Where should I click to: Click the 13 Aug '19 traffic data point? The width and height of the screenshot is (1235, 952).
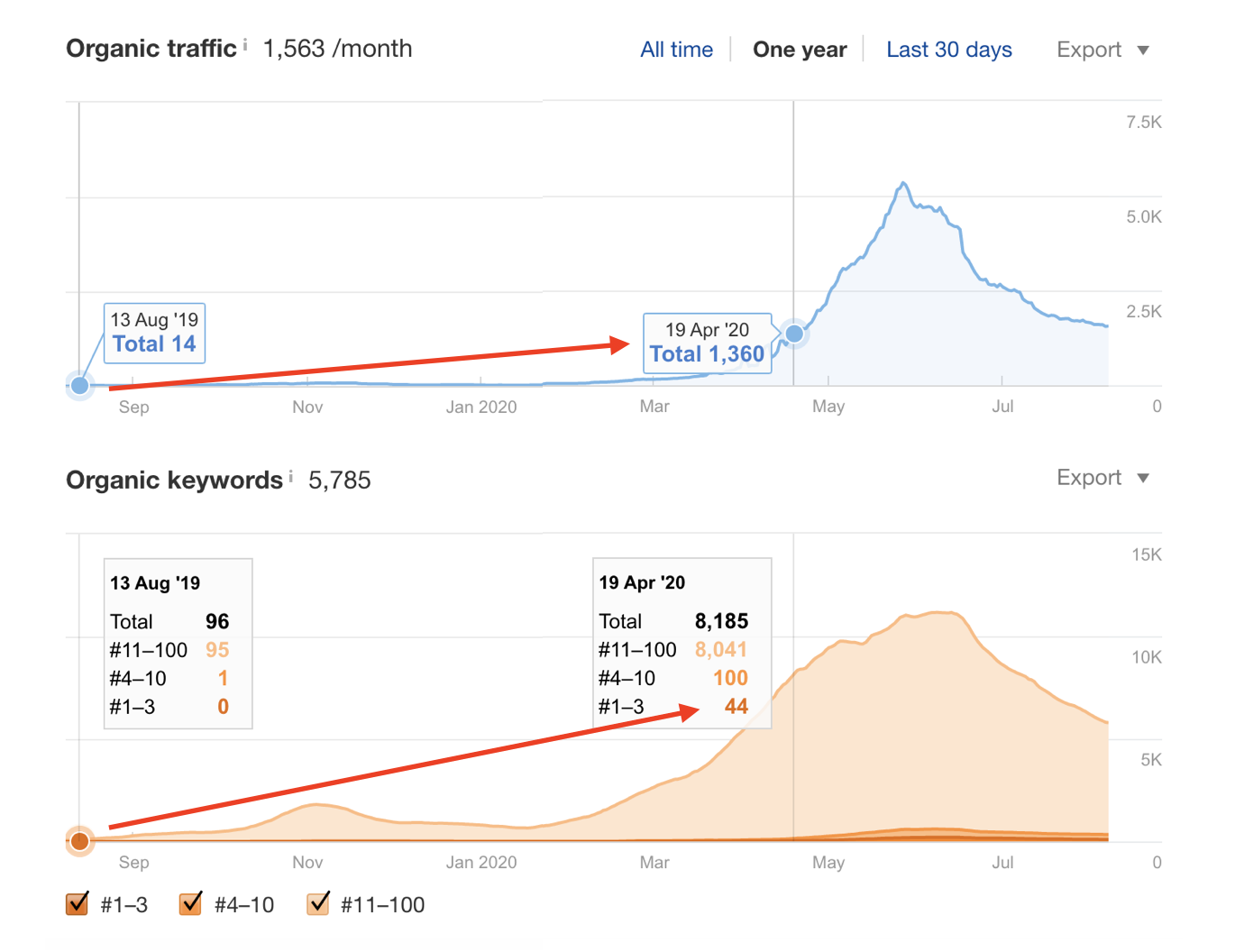point(80,386)
